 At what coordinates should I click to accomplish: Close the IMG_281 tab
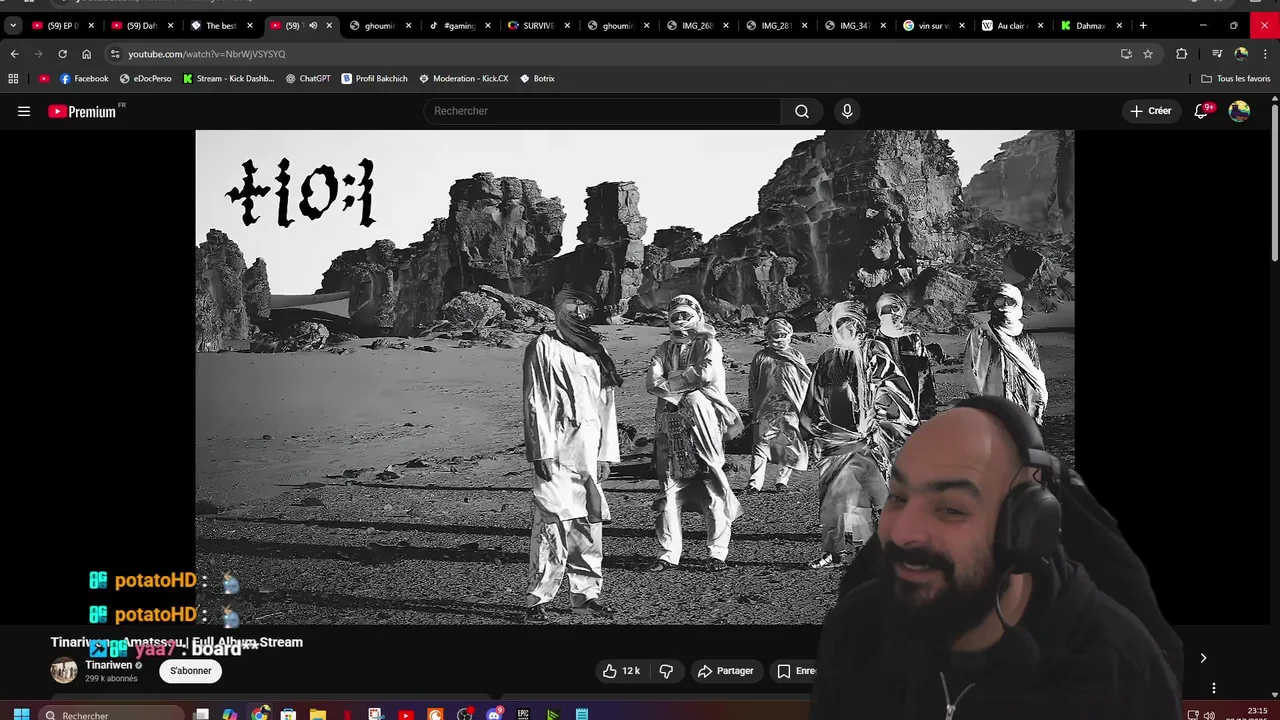806,26
